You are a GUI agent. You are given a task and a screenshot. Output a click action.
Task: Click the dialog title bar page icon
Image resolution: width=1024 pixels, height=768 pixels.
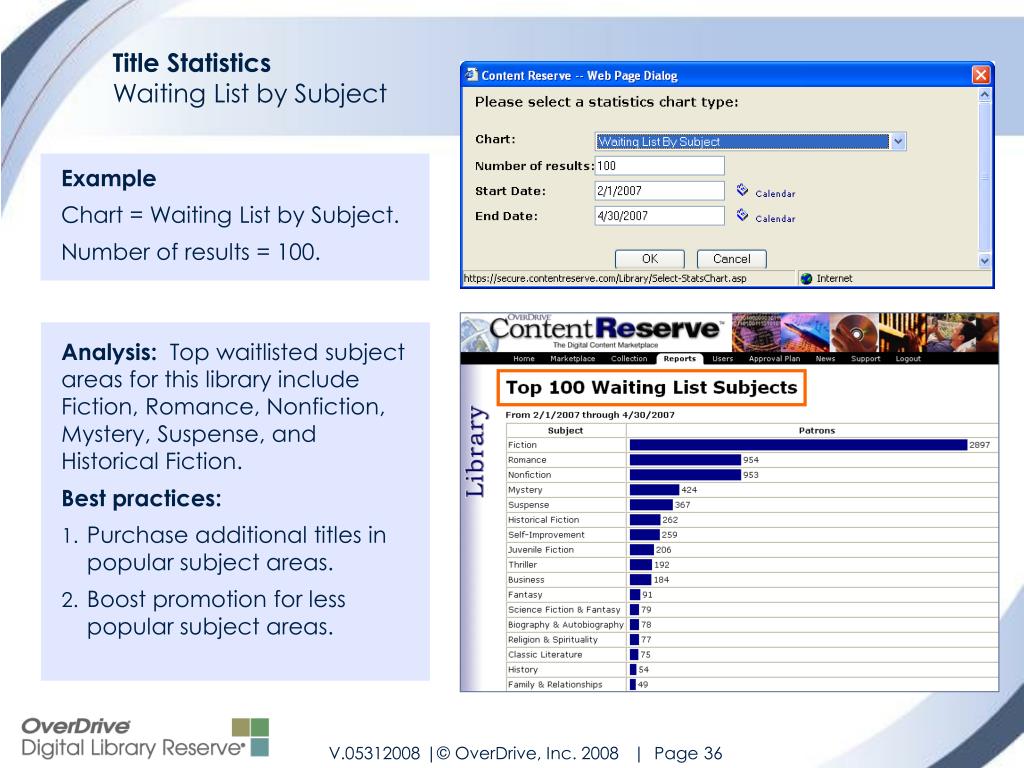[472, 75]
